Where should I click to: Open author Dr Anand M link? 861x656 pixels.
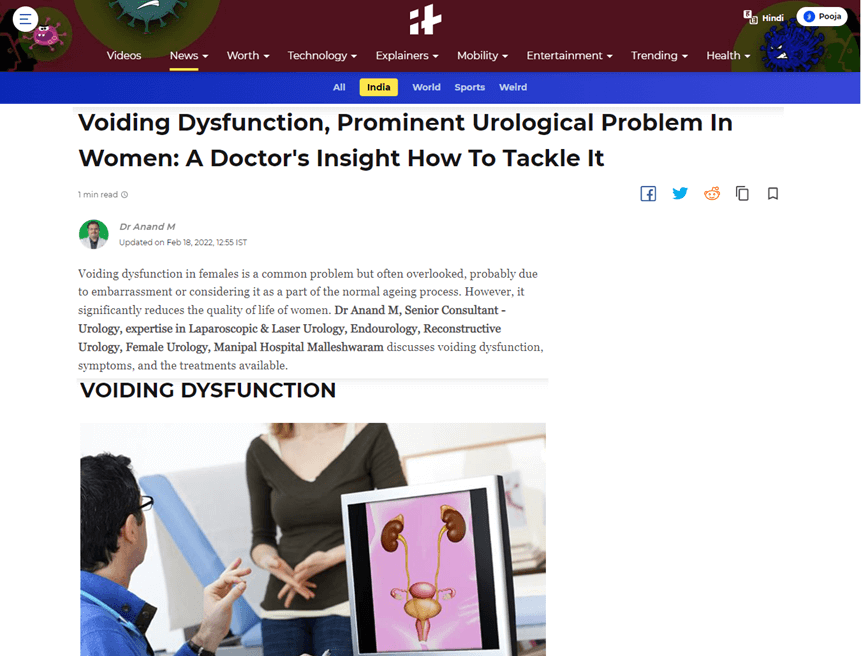pyautogui.click(x=147, y=227)
